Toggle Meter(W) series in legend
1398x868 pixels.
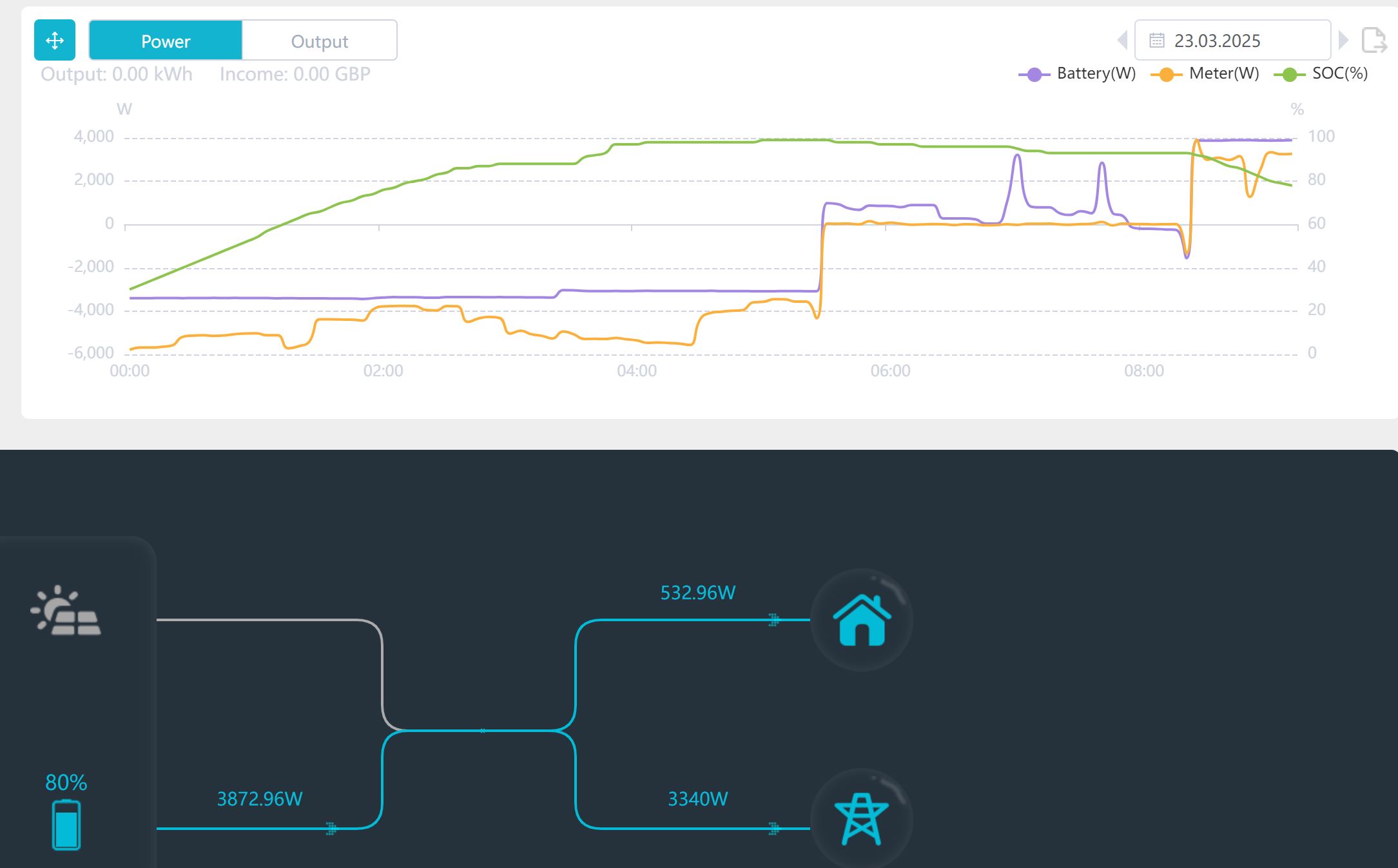(x=1205, y=73)
